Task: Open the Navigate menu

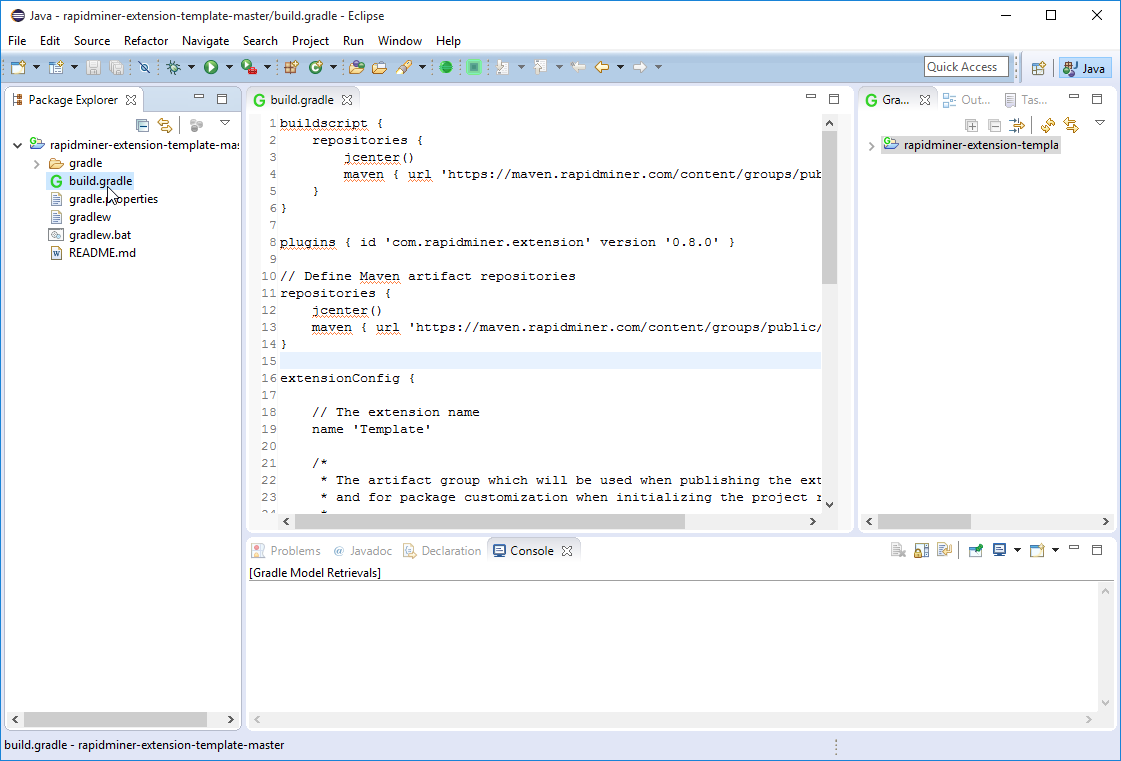Action: click(x=205, y=41)
